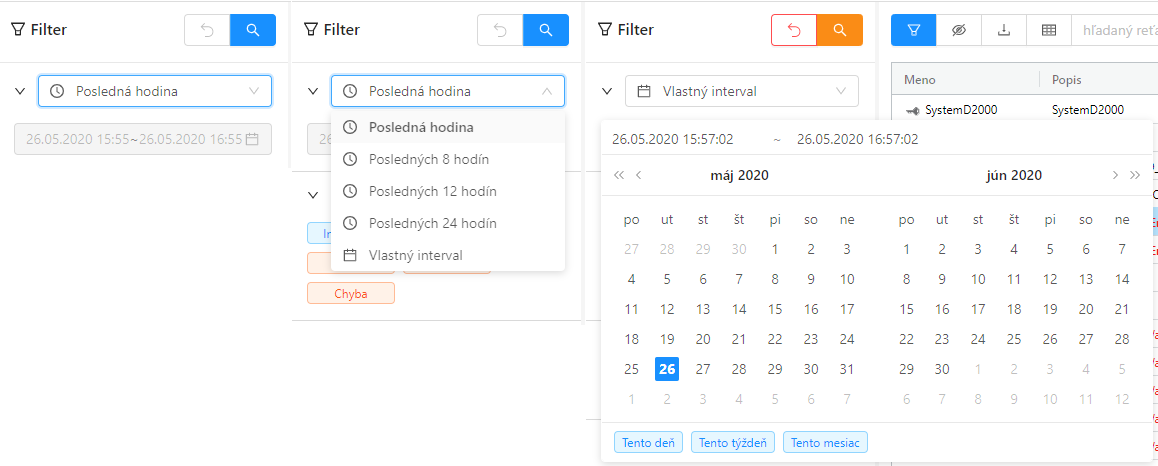Open the Vlastný interval time range dropdown
1158x466 pixels.
click(x=741, y=91)
